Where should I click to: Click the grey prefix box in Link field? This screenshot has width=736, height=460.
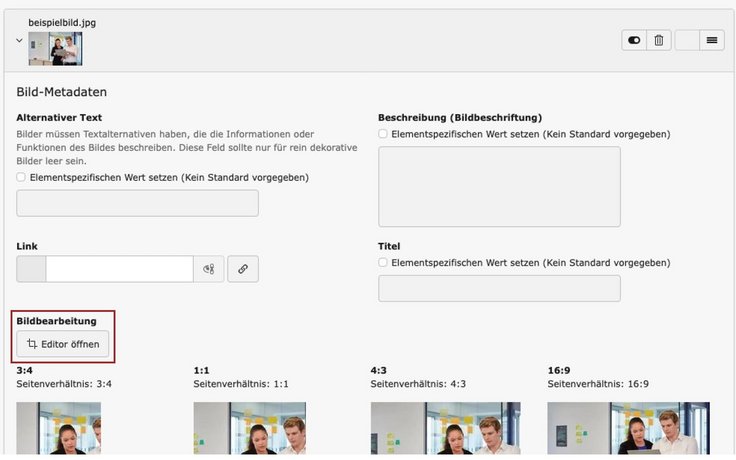[x=31, y=269]
